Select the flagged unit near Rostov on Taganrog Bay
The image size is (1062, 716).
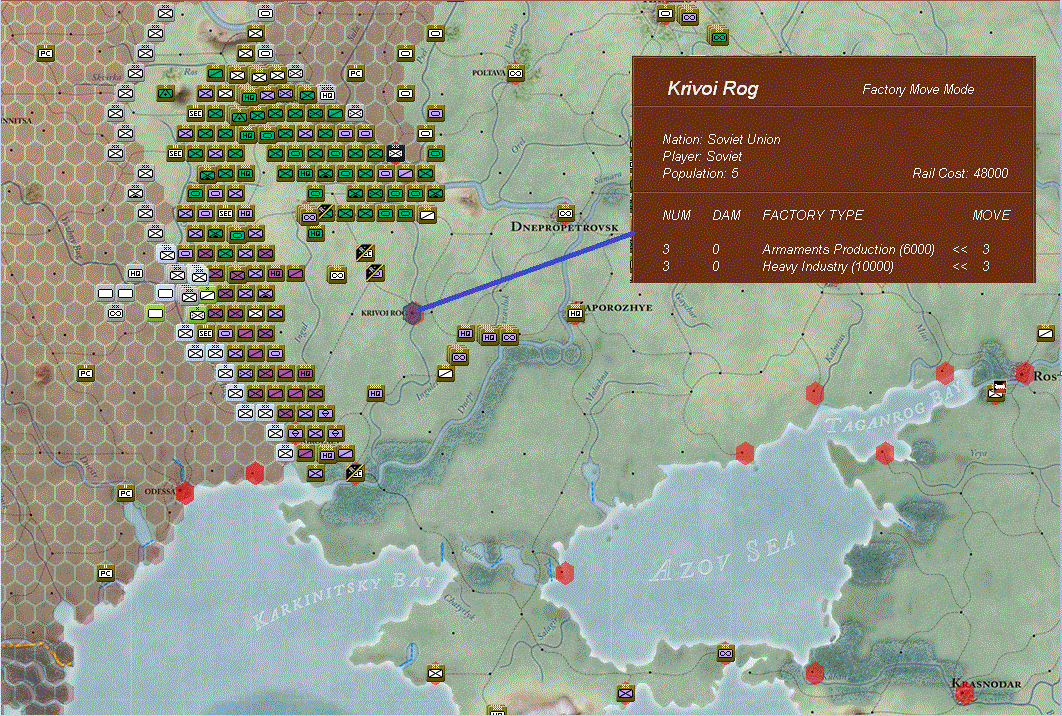(x=996, y=391)
